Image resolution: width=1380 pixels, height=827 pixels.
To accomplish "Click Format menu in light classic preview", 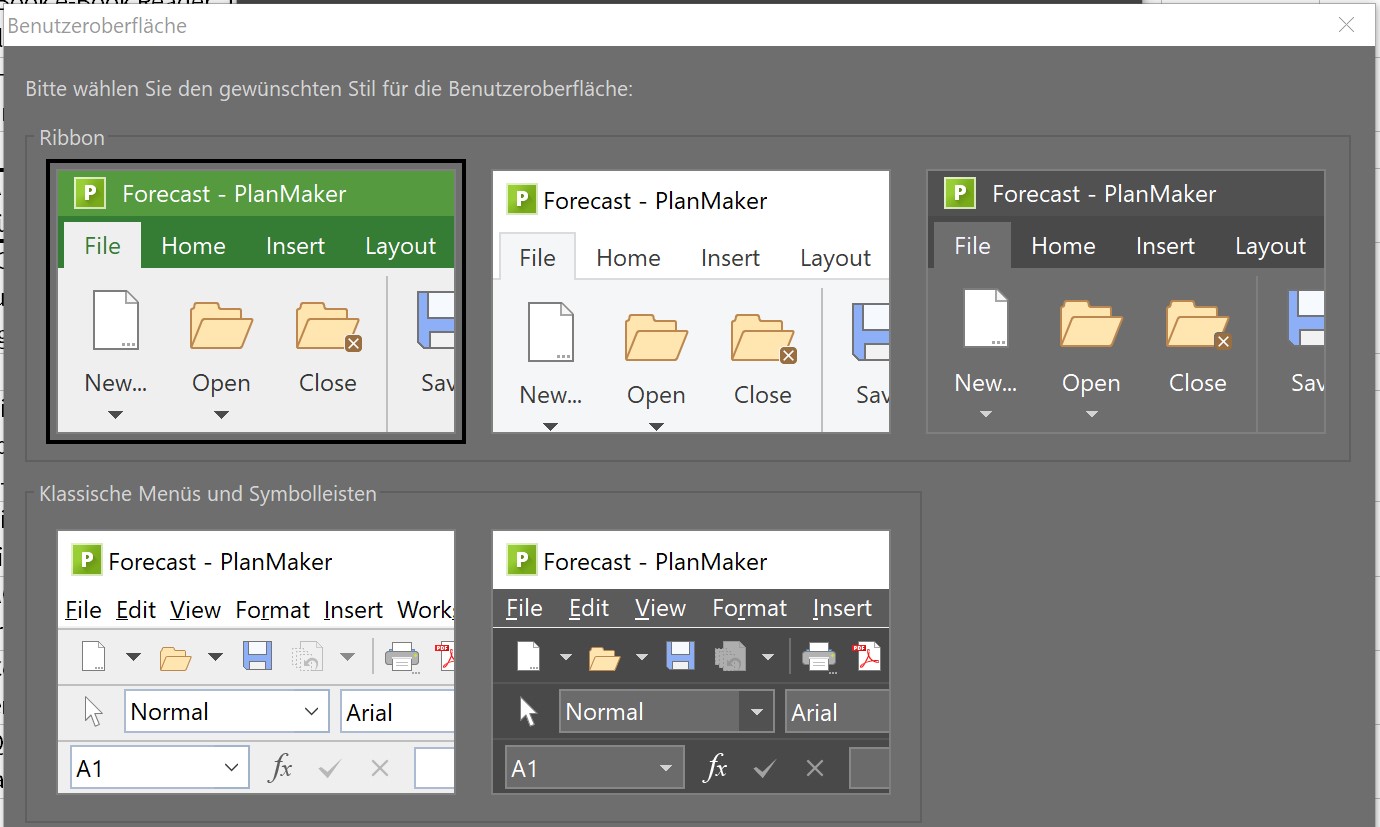I will [x=273, y=610].
